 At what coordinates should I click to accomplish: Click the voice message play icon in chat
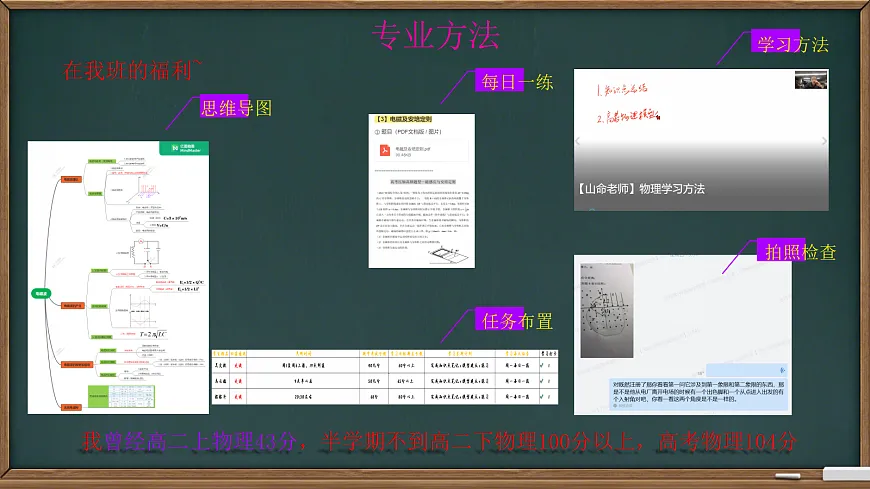[x=782, y=370]
